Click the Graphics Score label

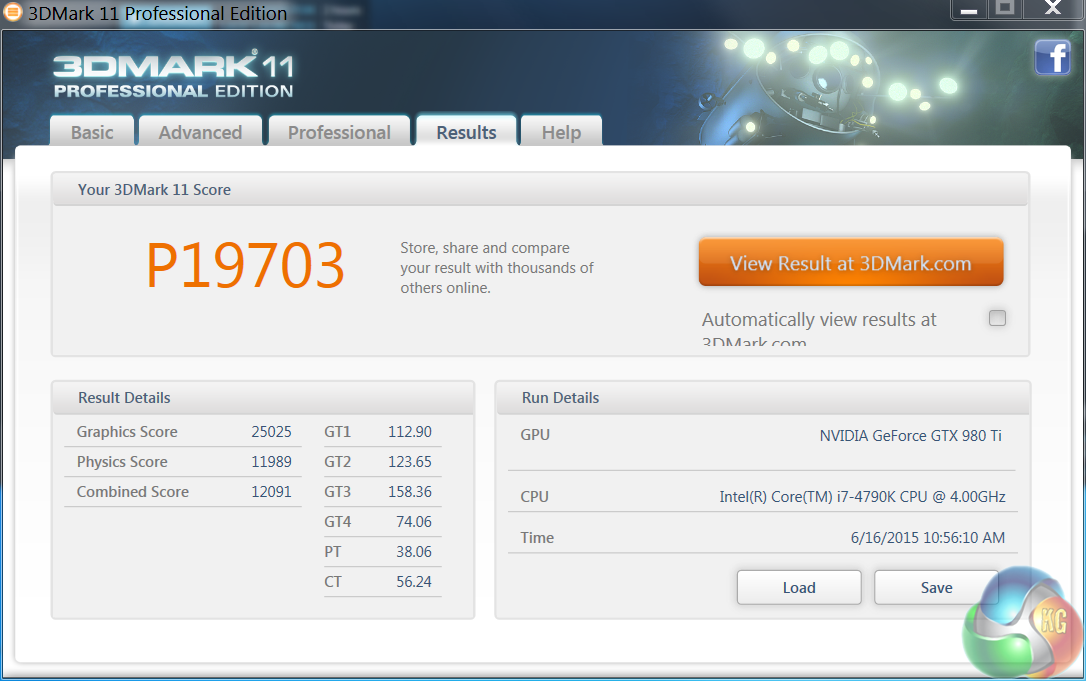tap(127, 432)
